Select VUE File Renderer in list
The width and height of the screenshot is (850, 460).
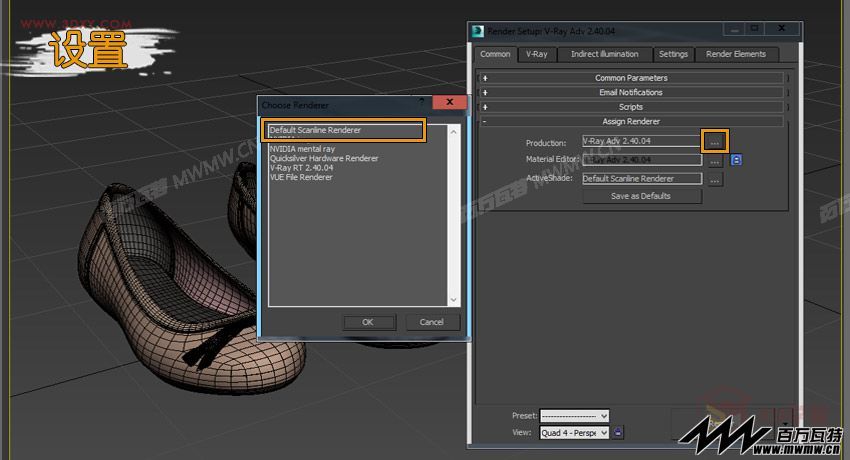(301, 177)
